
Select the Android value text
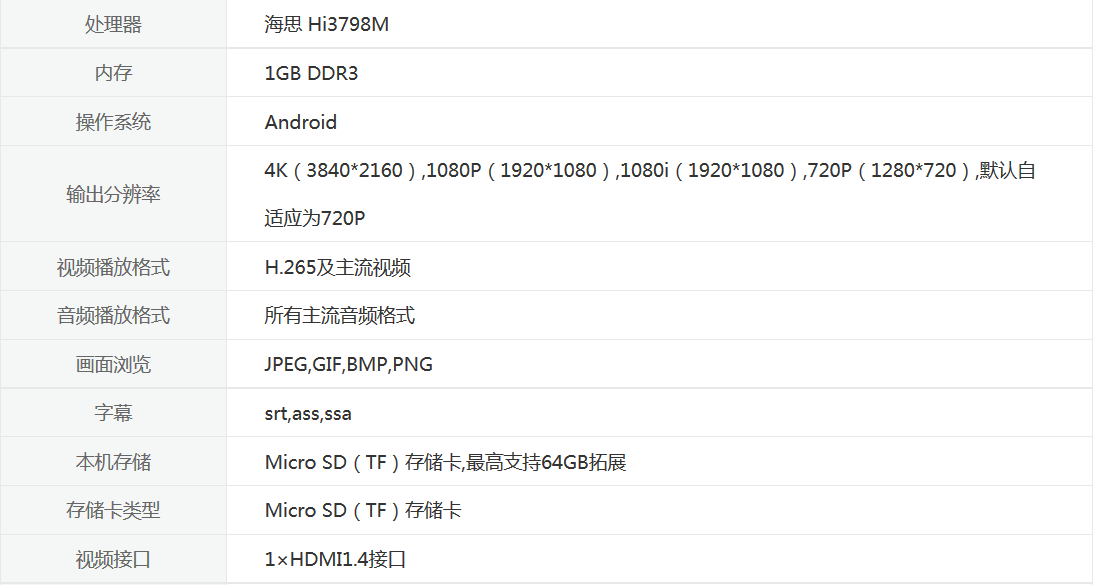pyautogui.click(x=300, y=122)
